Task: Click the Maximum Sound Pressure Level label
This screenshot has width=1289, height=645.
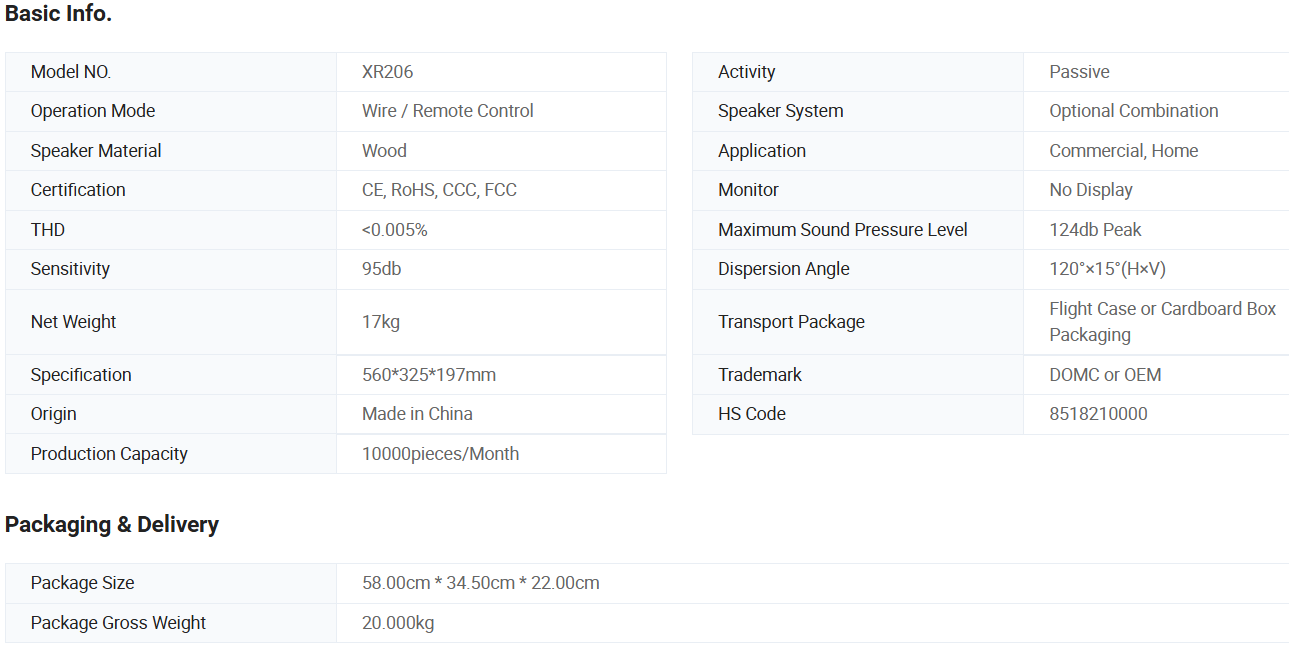Action: click(842, 230)
